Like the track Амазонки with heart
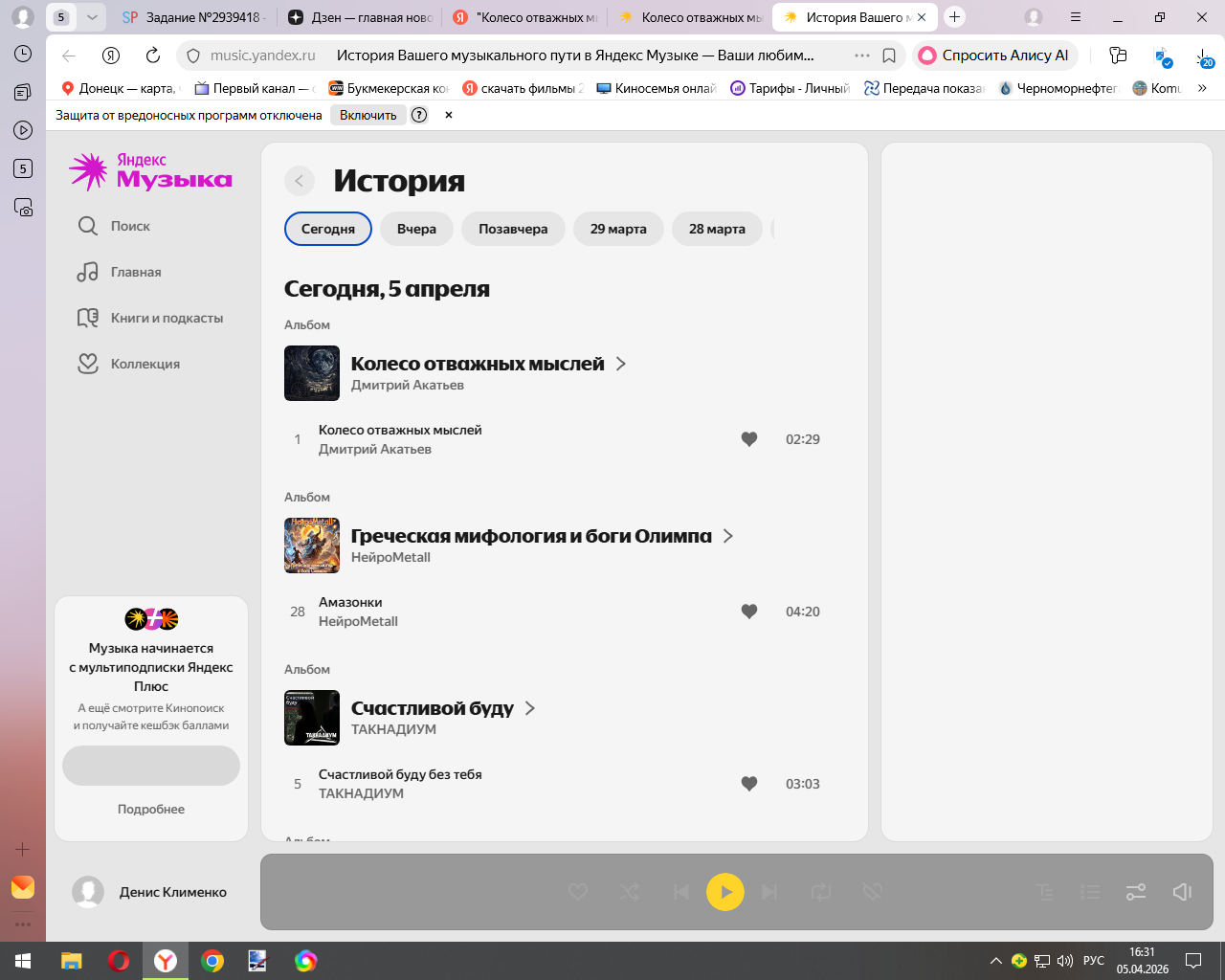 [749, 612]
